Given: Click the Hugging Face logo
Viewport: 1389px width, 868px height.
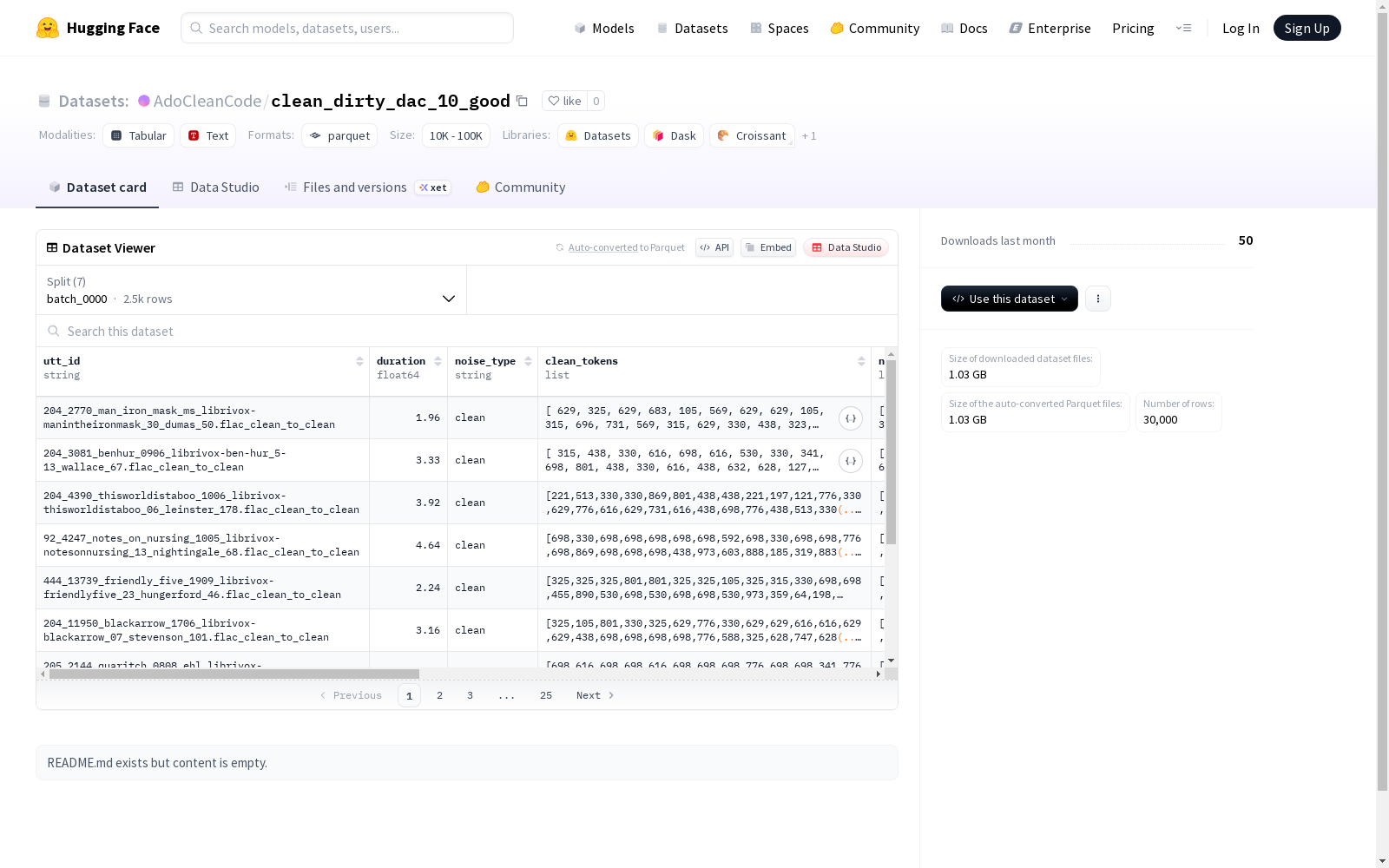Looking at the screenshot, I should [x=98, y=28].
